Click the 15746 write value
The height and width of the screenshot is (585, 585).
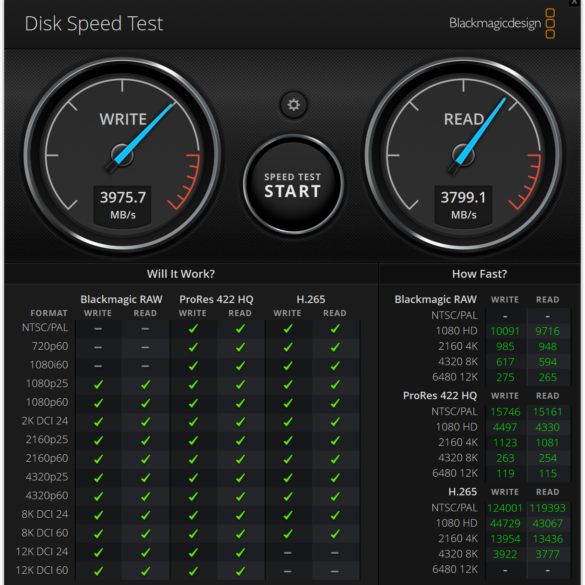pos(505,412)
